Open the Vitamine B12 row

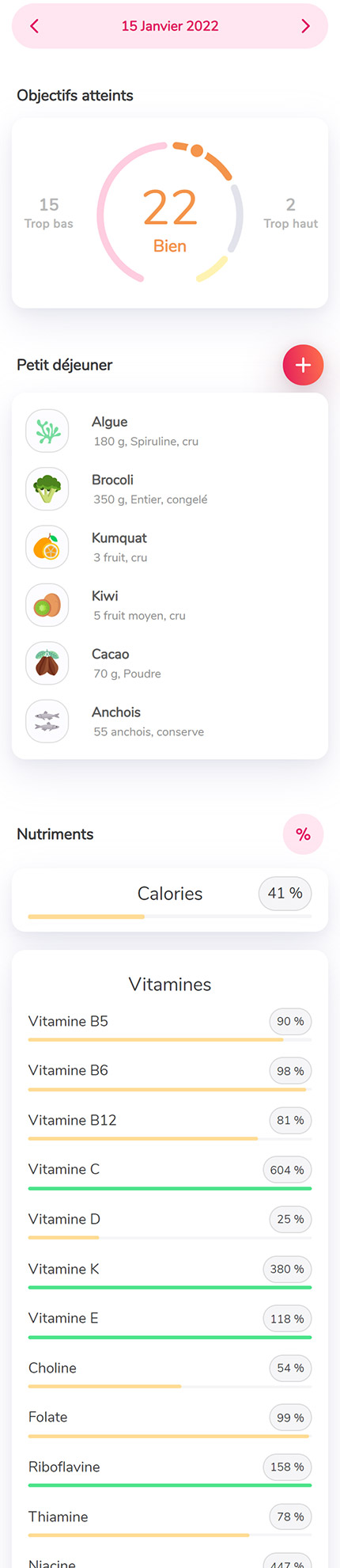coord(170,1126)
